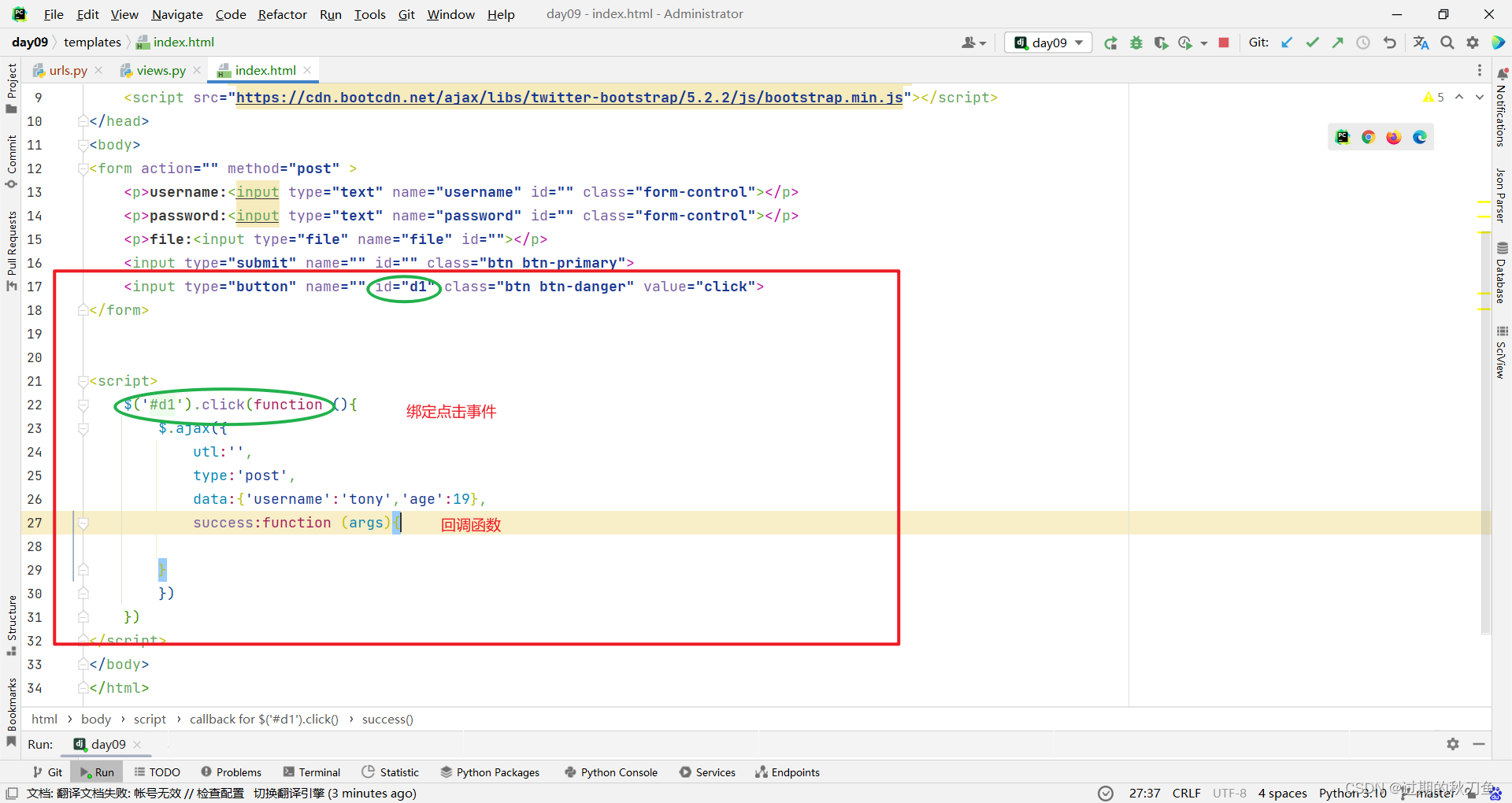Start debugging day09
This screenshot has width=1512, height=803.
pyautogui.click(x=1136, y=43)
